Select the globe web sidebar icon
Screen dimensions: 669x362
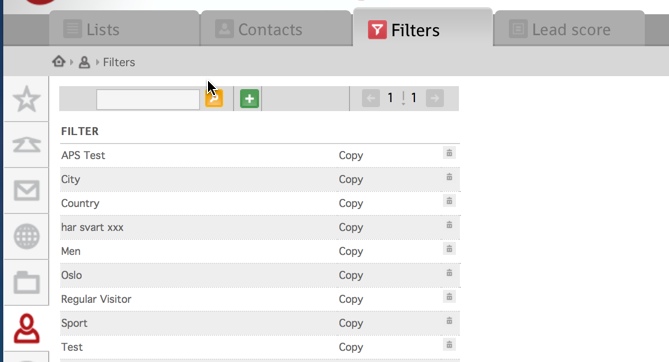click(26, 236)
